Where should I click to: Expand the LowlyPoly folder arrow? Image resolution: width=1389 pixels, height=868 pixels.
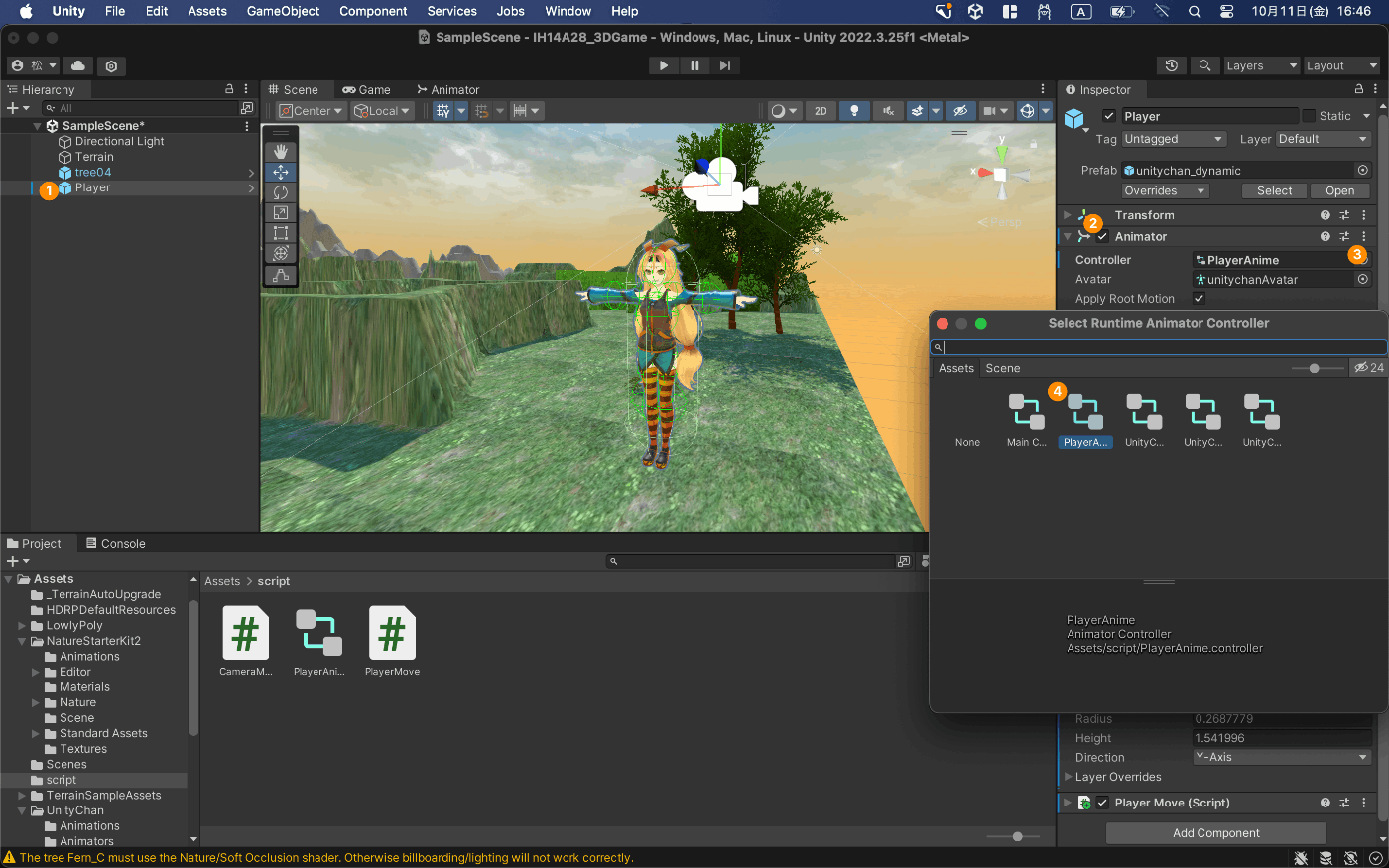pos(22,626)
